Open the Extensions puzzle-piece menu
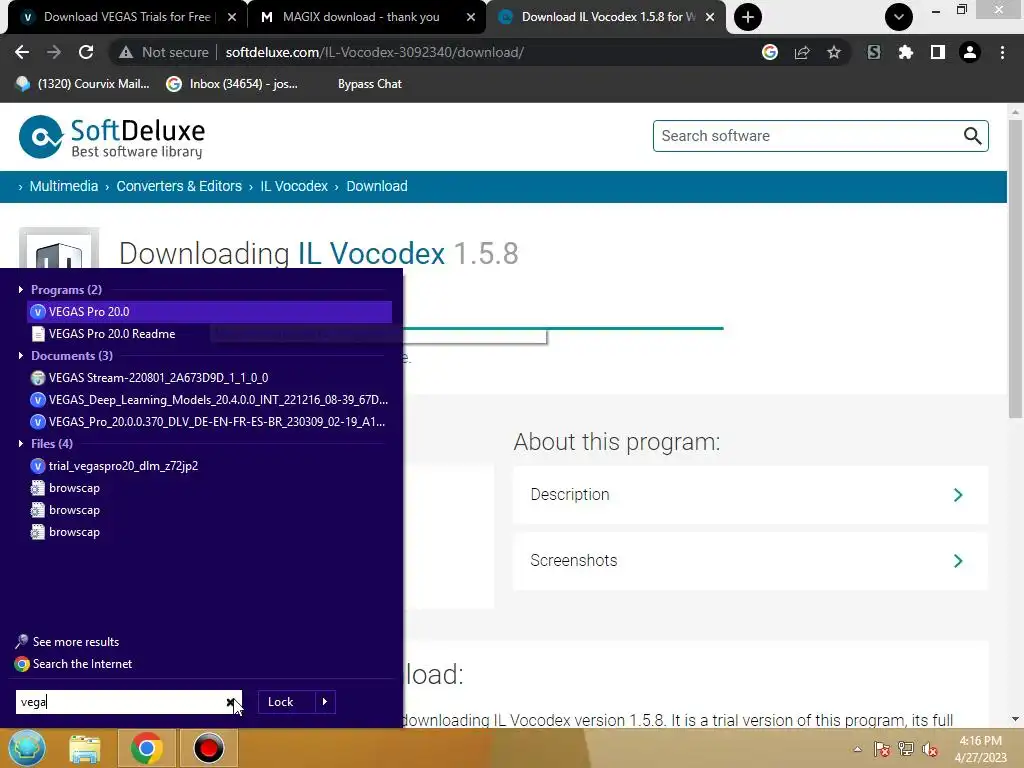 906,52
